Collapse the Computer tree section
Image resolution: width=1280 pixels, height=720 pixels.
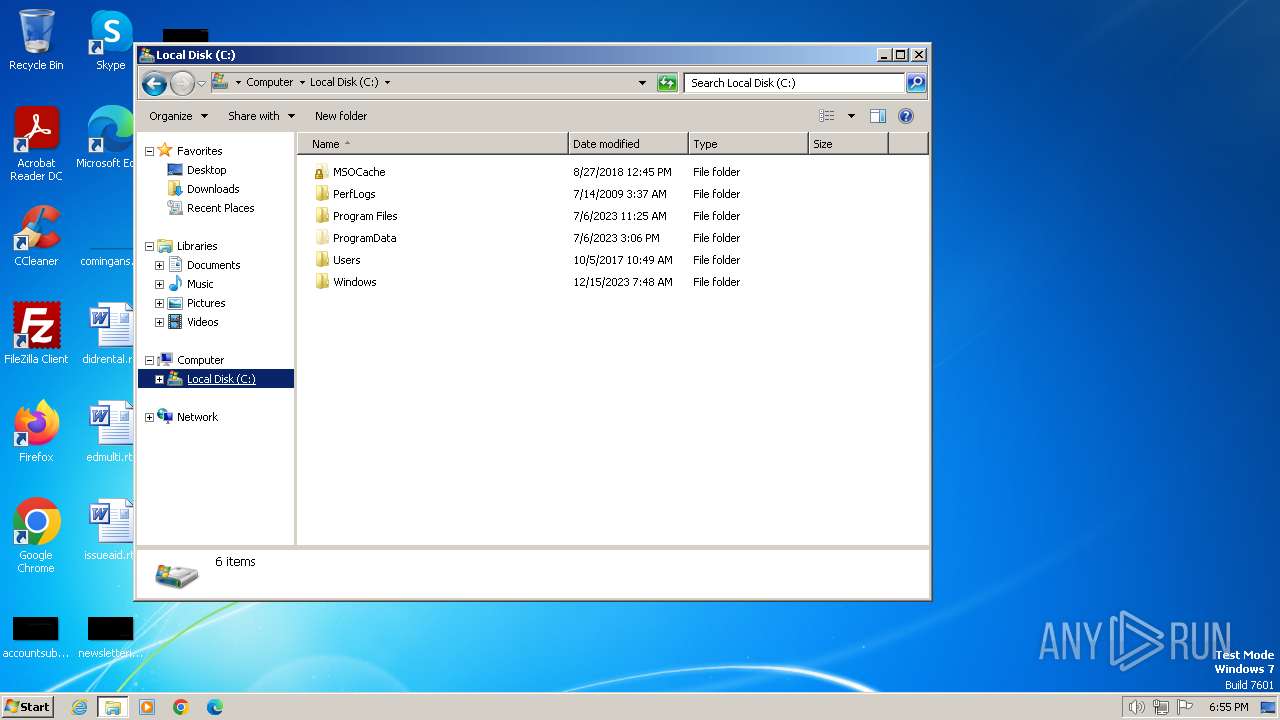pos(149,360)
